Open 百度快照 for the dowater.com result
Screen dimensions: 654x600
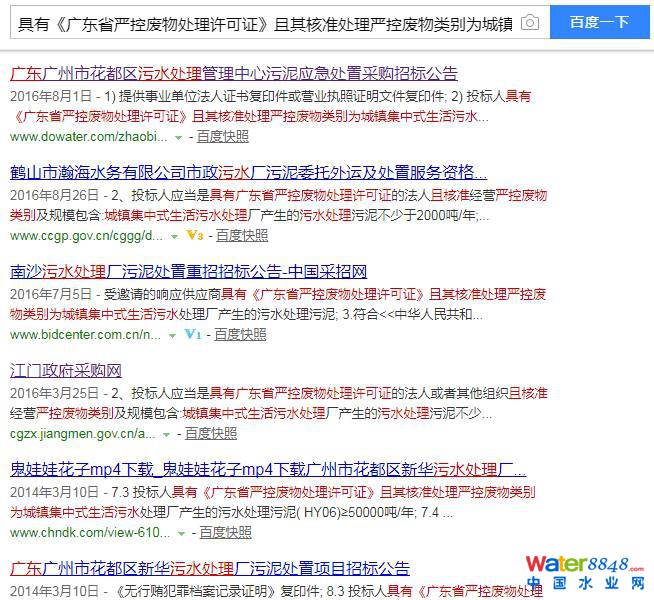[x=223, y=137]
